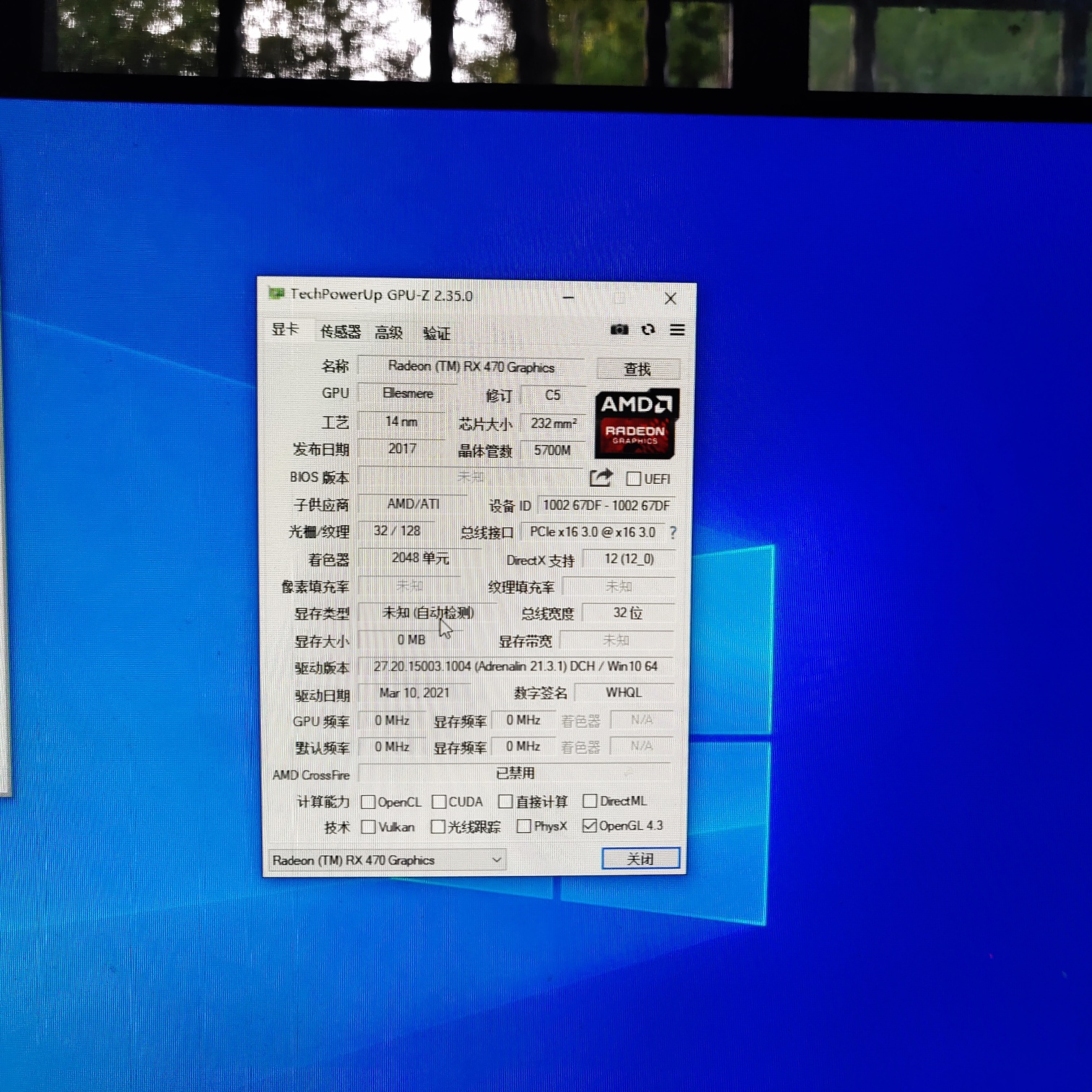1092x1092 pixels.
Task: Click the greyed BIOS 版本 field
Action: (x=471, y=477)
